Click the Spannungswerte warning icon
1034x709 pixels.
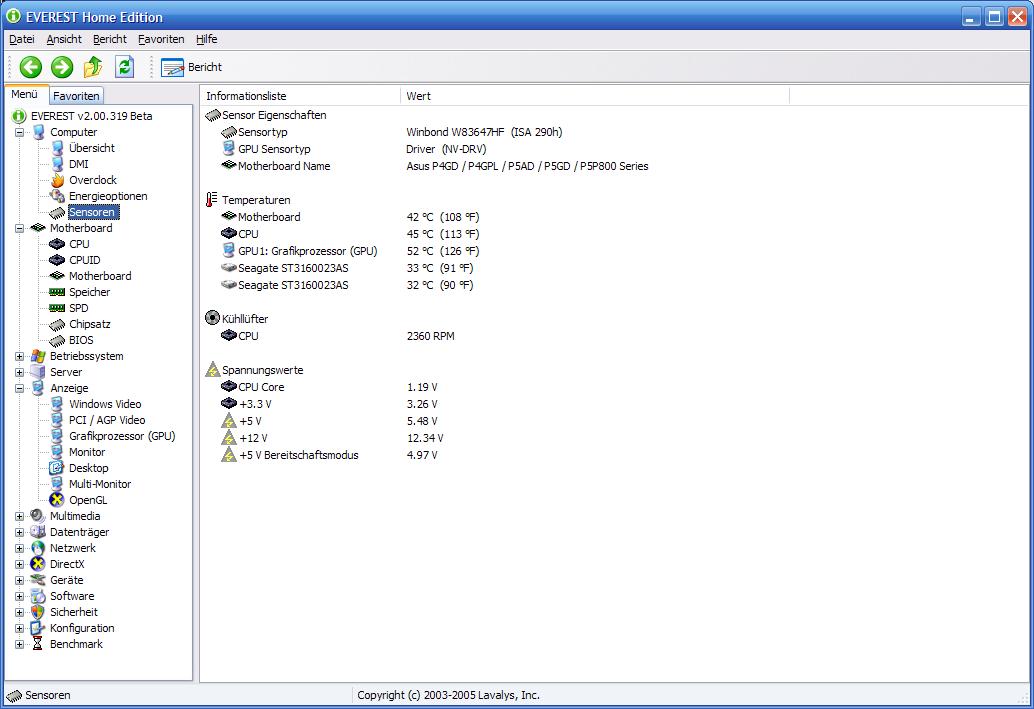(x=212, y=369)
